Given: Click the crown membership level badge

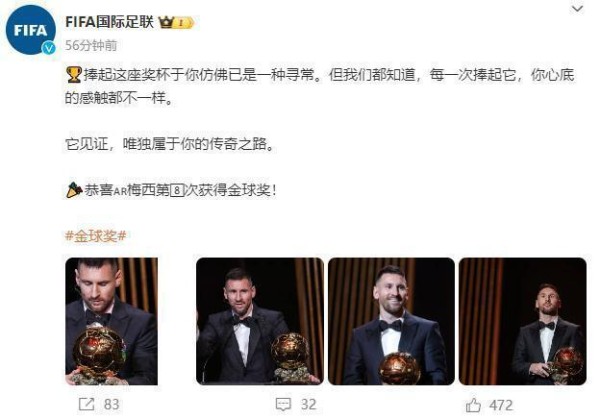Looking at the screenshot, I should click(176, 23).
